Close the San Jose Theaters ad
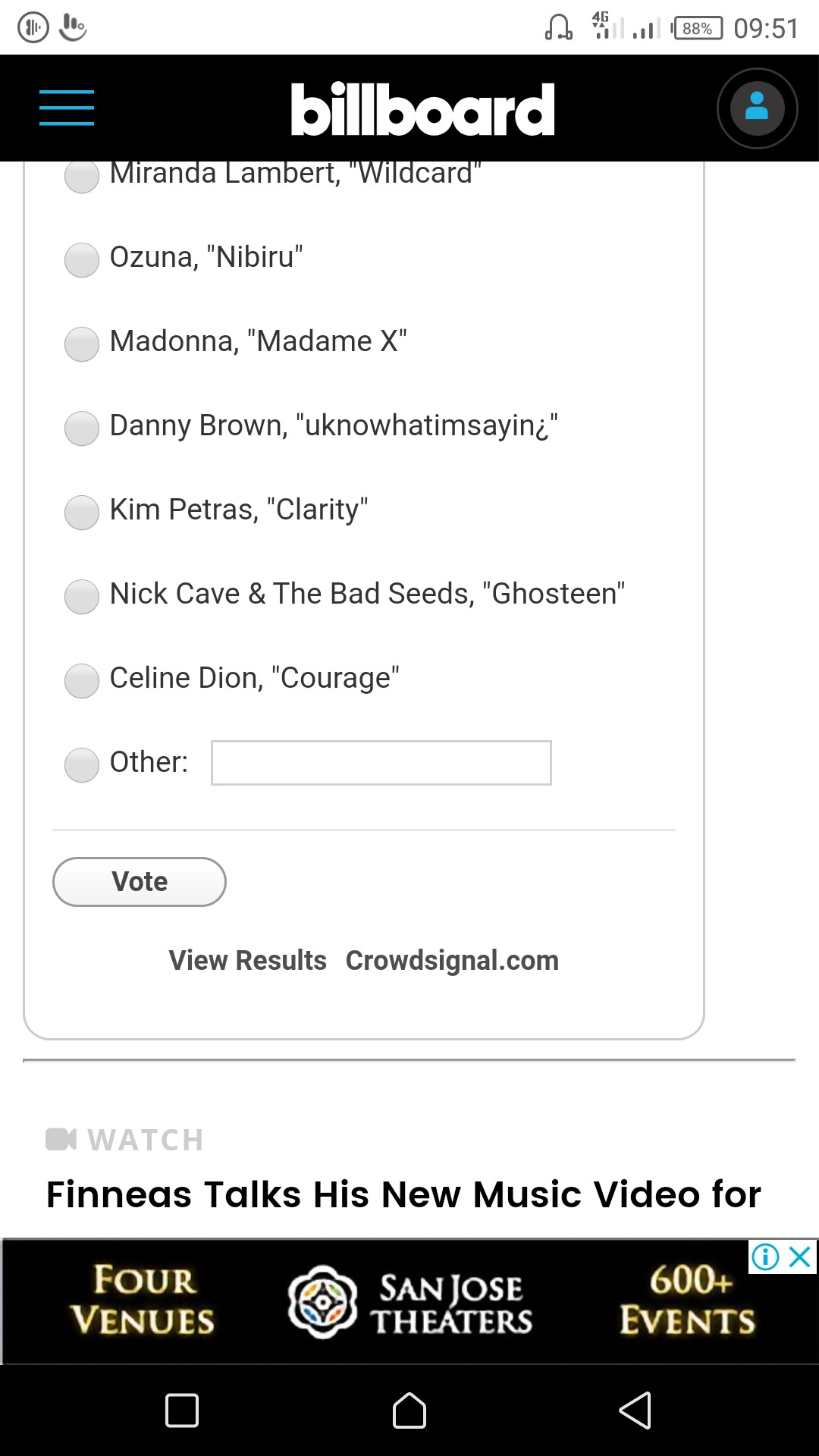This screenshot has width=819, height=1456. tap(801, 1257)
